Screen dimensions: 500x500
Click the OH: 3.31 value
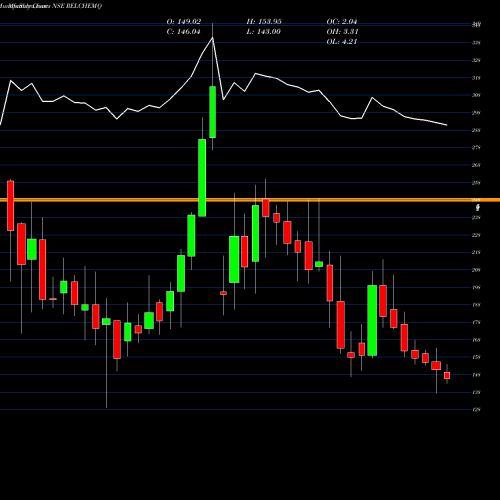[342, 32]
